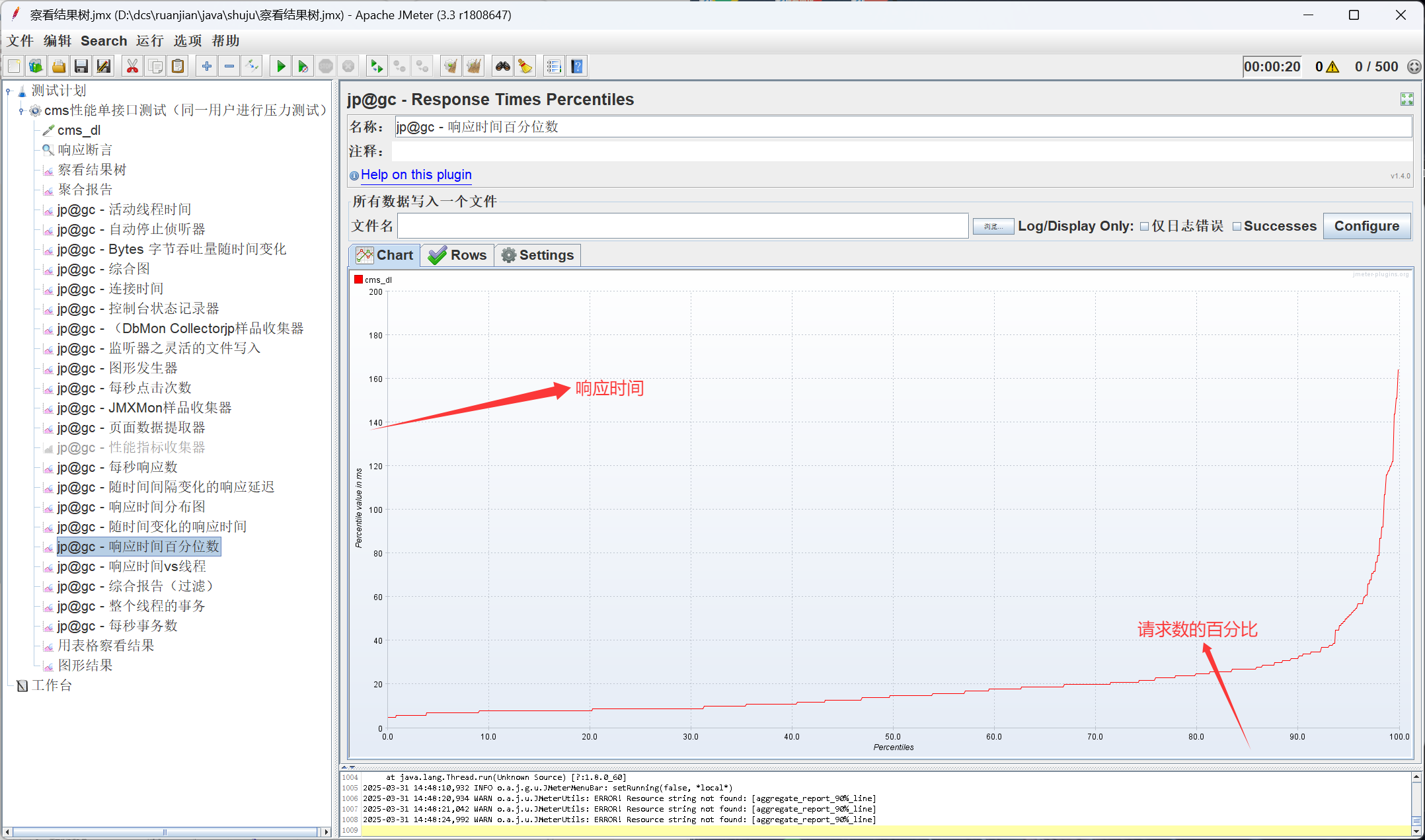Click the green Start run icon
Screen dimensions: 1425x840
pos(280,66)
